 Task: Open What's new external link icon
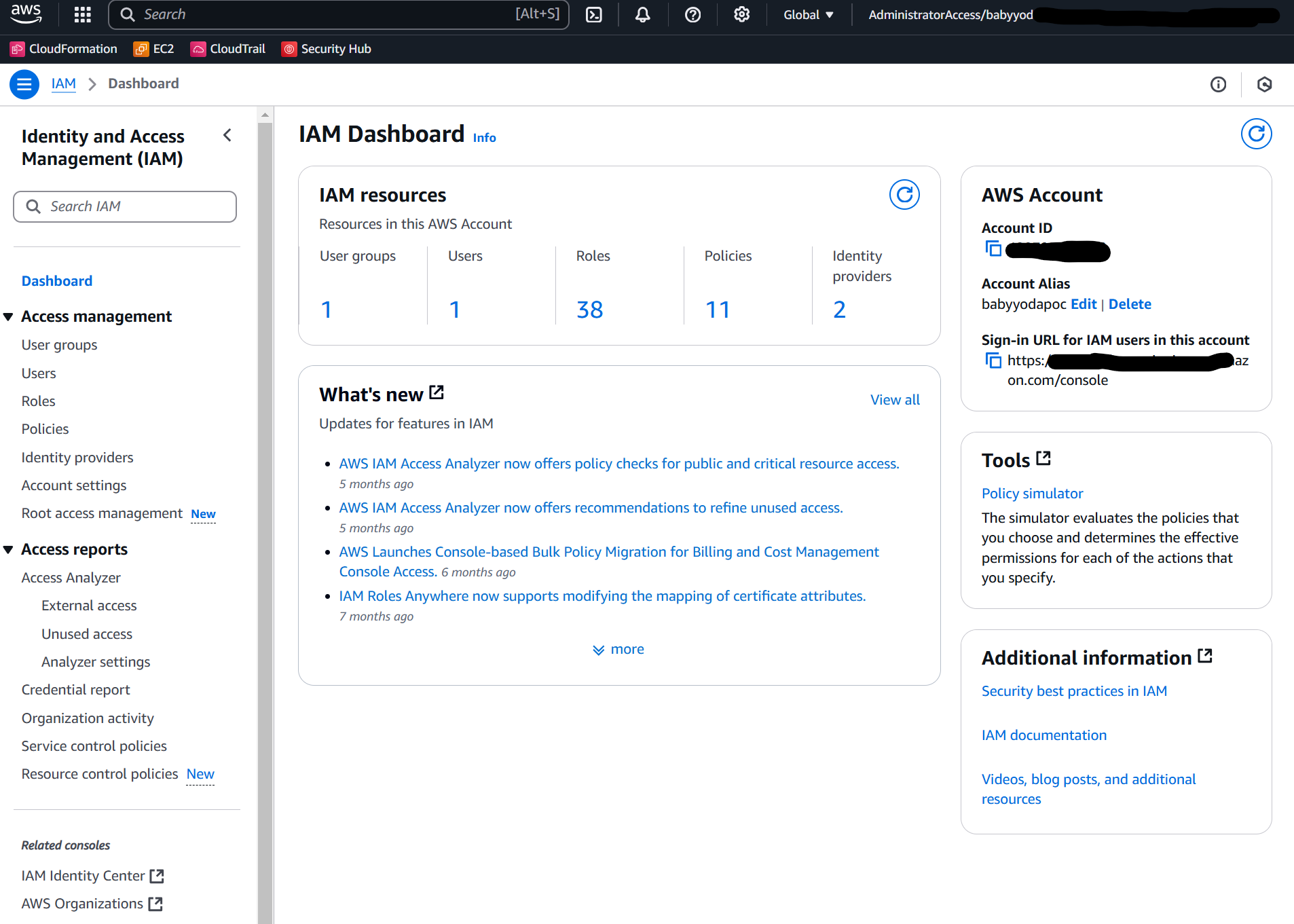click(437, 392)
